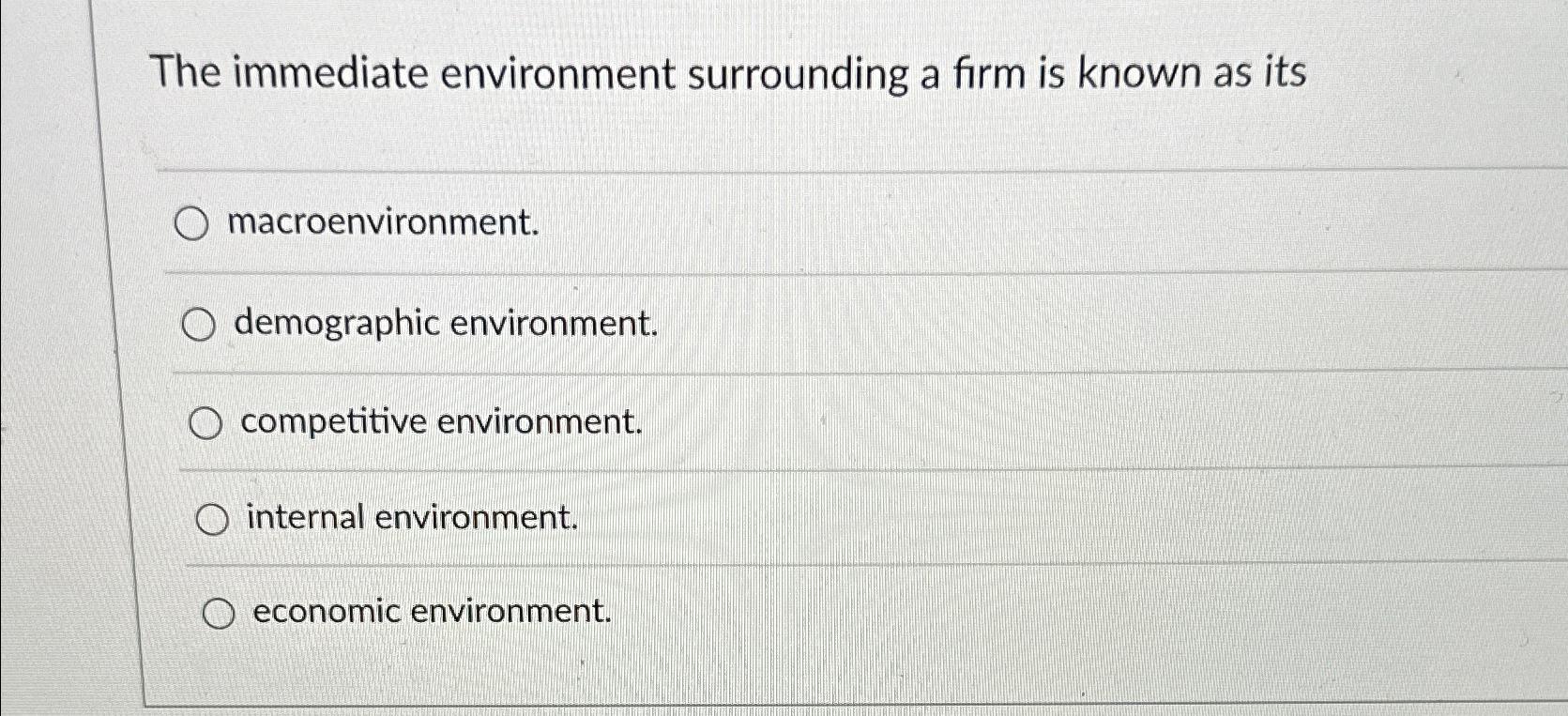The image size is (1568, 716).
Task: Select the economic environment radio button
Action: click(221, 612)
